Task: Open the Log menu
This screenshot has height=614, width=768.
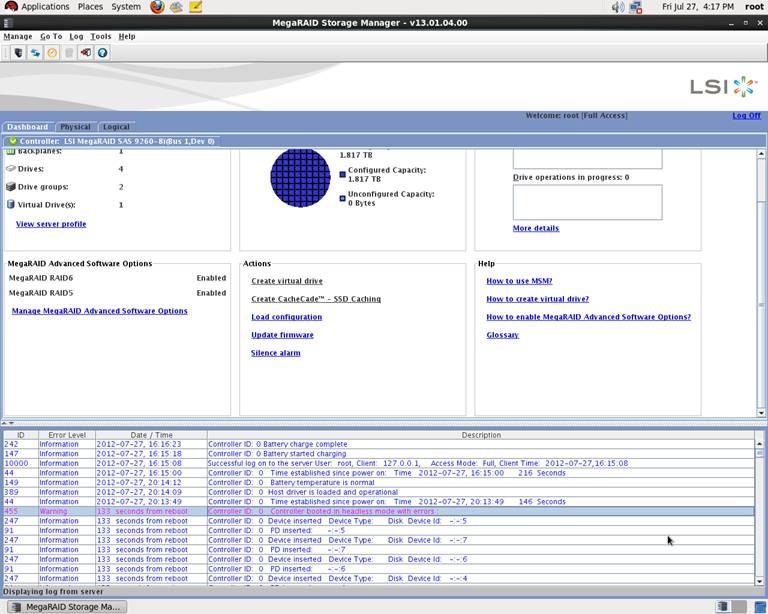Action: (76, 36)
